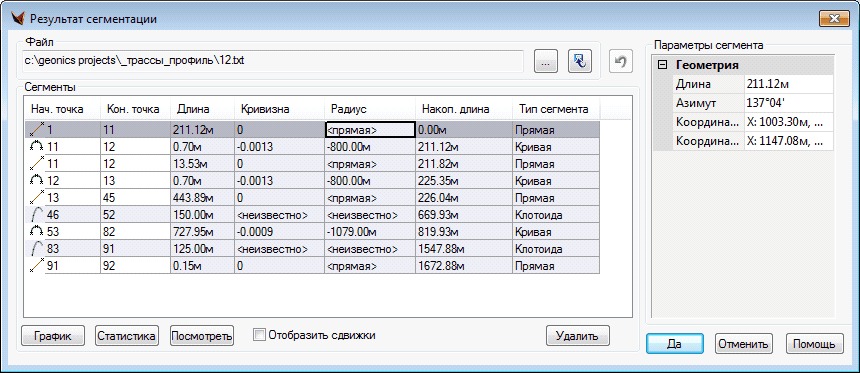Click the undo arrow icon button
The image size is (860, 373).
click(x=621, y=61)
